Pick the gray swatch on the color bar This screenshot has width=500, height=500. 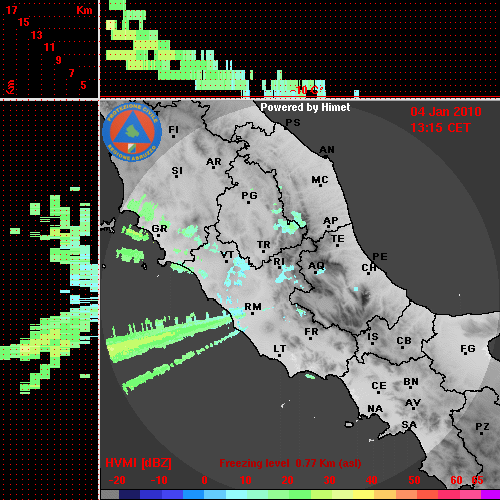(x=110, y=495)
